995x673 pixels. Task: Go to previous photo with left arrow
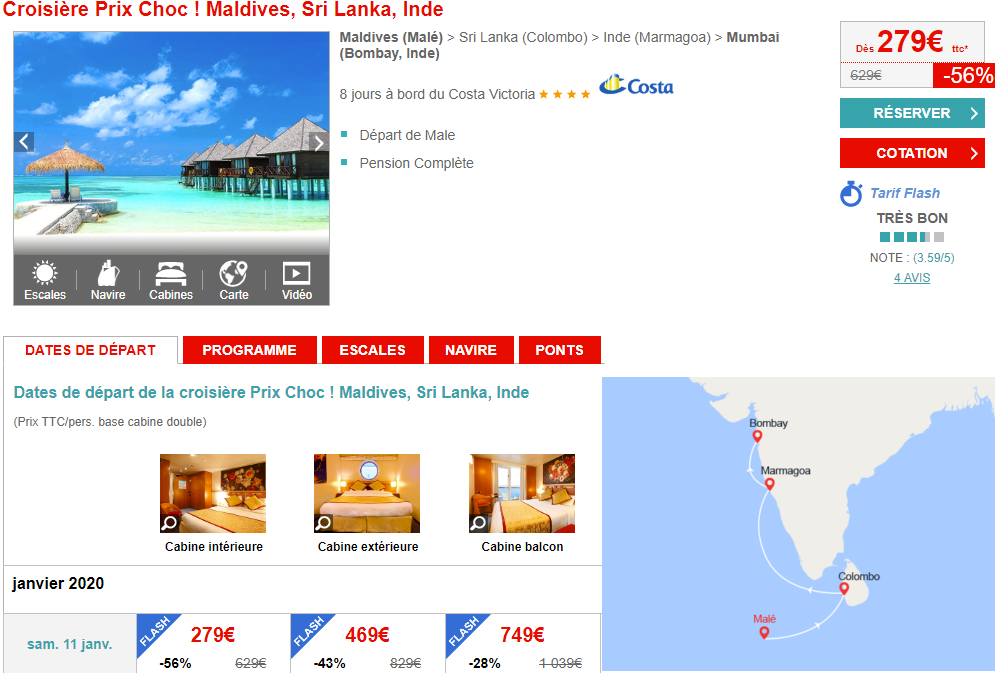(24, 141)
